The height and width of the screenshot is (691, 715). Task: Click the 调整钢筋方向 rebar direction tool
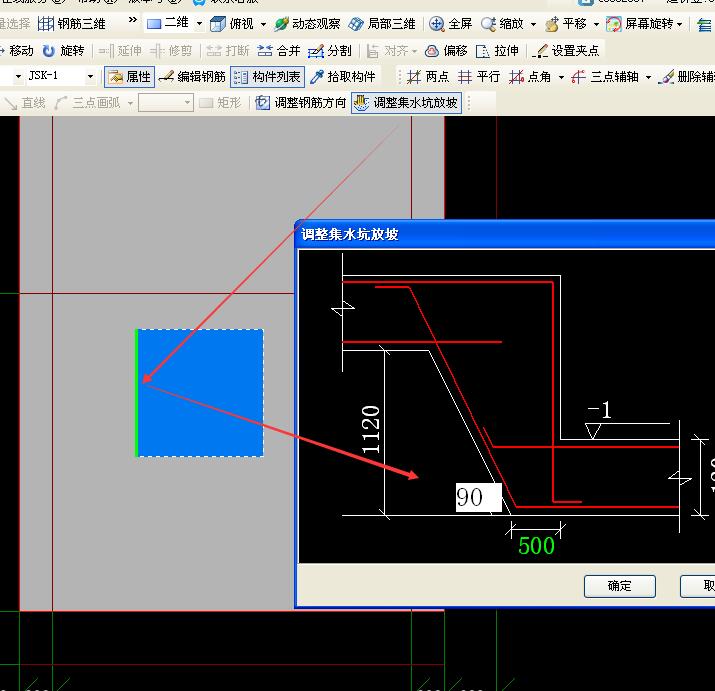click(x=301, y=103)
